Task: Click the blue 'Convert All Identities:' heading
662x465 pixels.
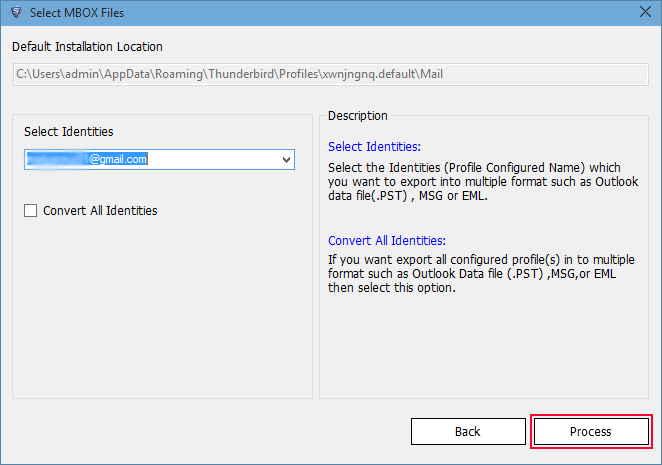Action: (x=387, y=240)
